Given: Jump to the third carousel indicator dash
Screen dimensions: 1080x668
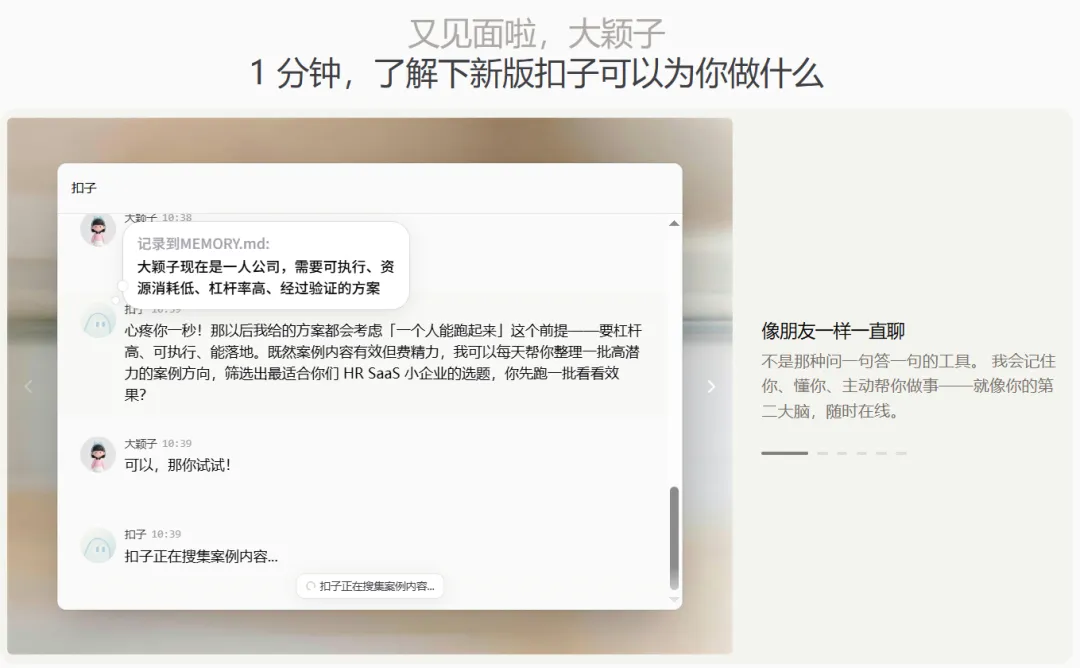Looking at the screenshot, I should 842,453.
